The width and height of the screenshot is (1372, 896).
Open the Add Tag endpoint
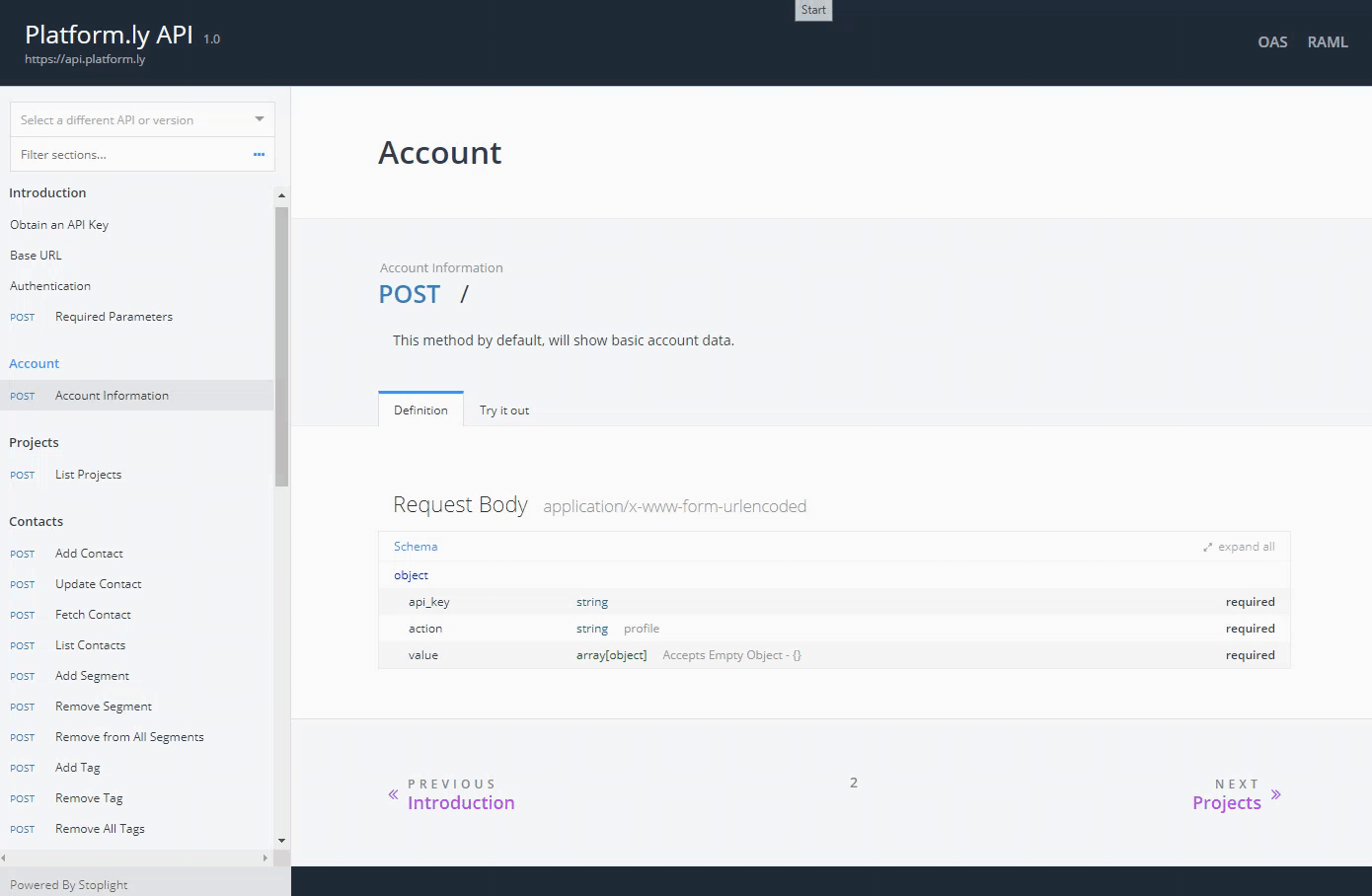point(77,767)
